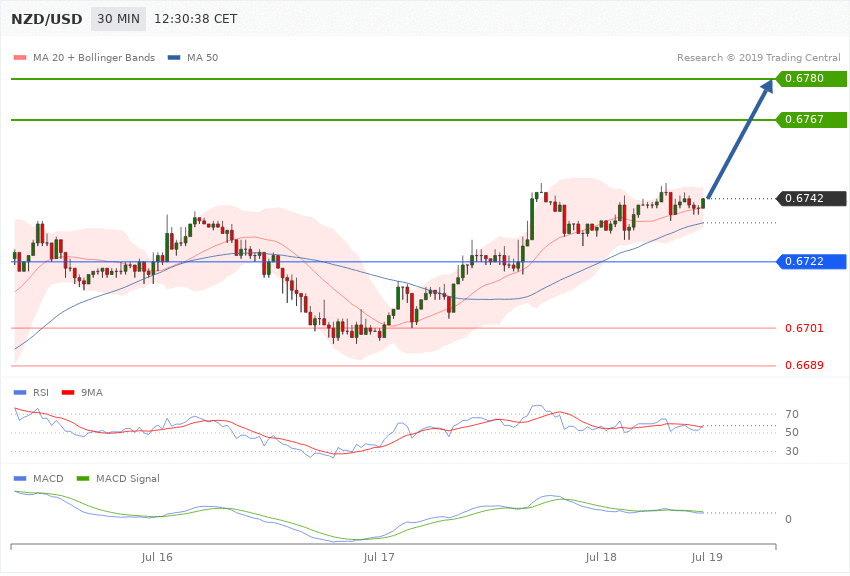The height and width of the screenshot is (576, 850).
Task: Click the MA 20 + Bollinger Bands legend swatch
Action: 20,57
